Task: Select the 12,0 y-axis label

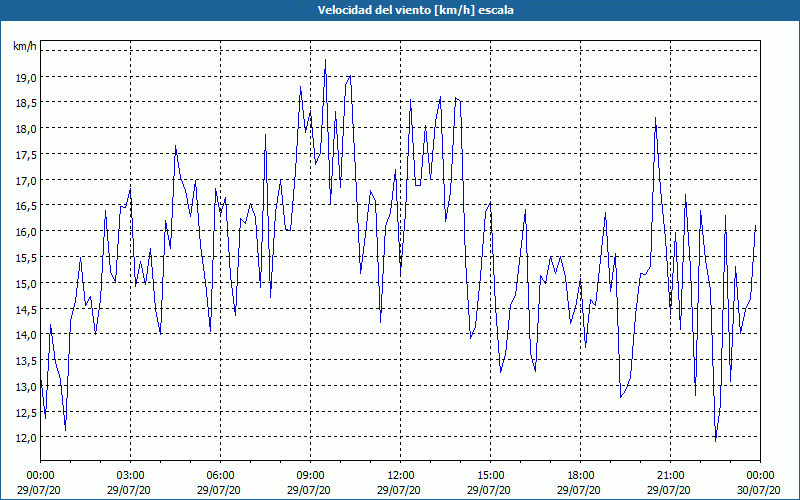Action: point(26,438)
